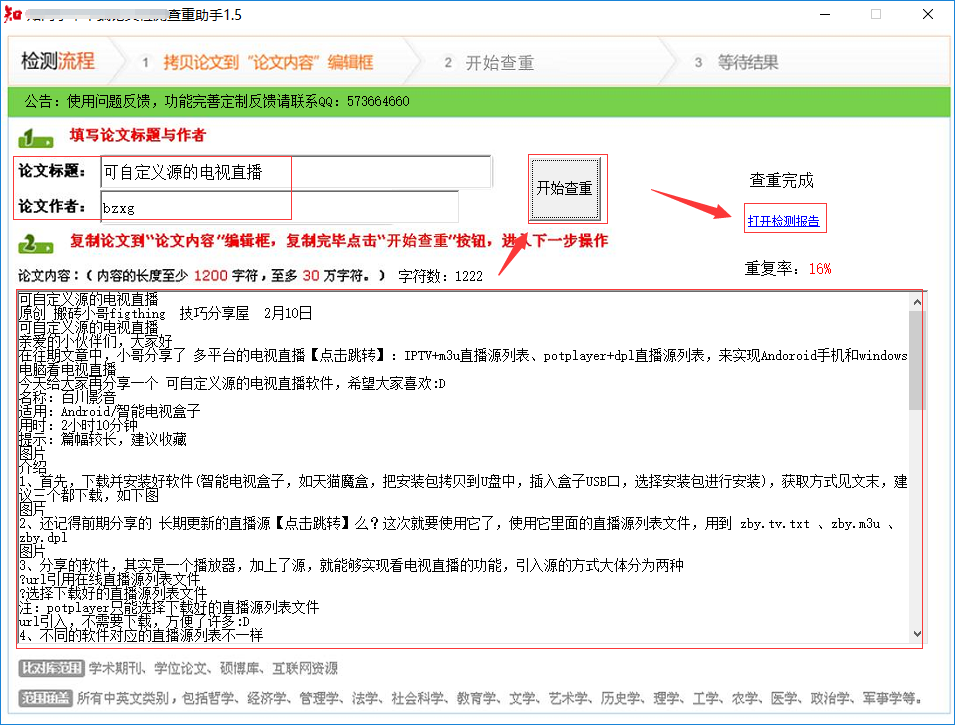Switch to step 2 开始查重

(500, 61)
